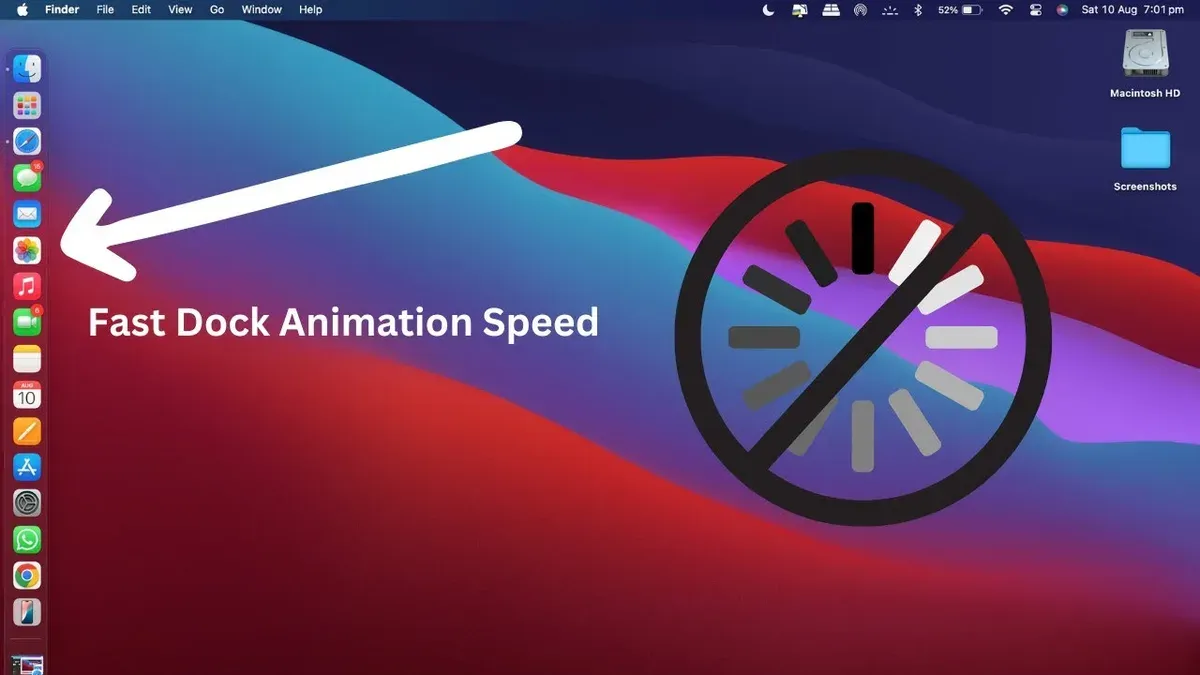Open App Store in the Dock
The height and width of the screenshot is (675, 1200).
pos(27,467)
